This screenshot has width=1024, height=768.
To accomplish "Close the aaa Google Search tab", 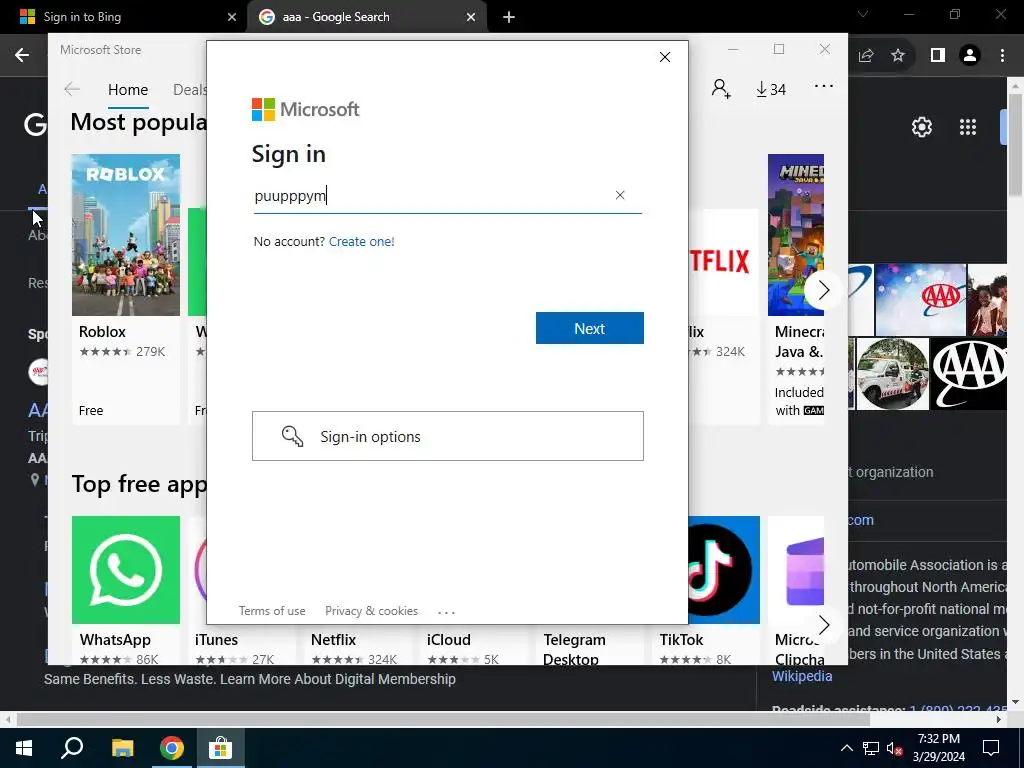I will [x=471, y=17].
